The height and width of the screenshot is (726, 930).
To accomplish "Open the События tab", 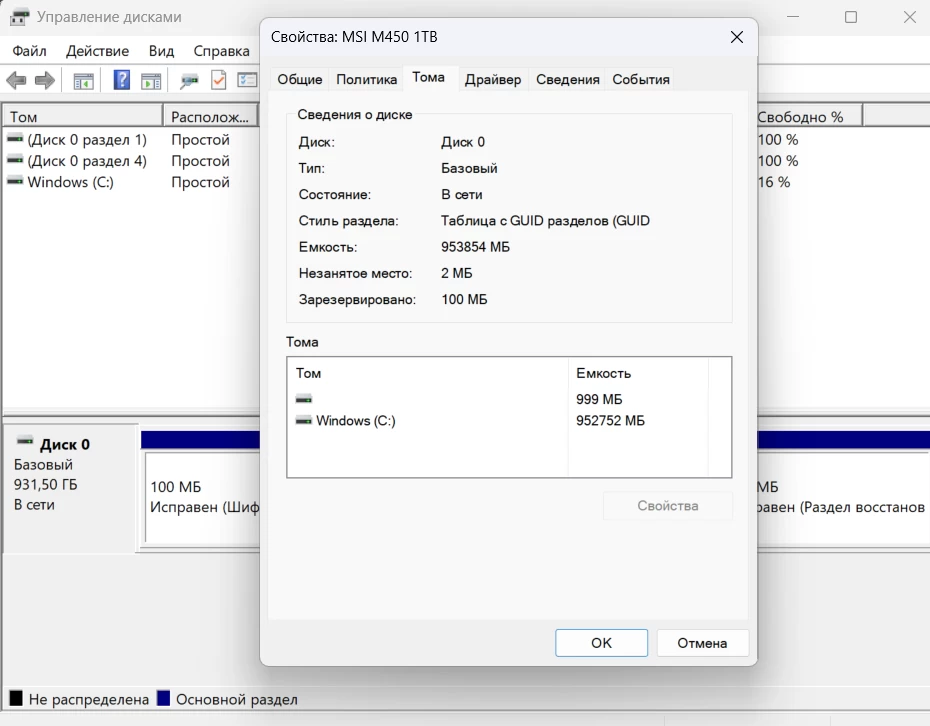I will click(640, 79).
